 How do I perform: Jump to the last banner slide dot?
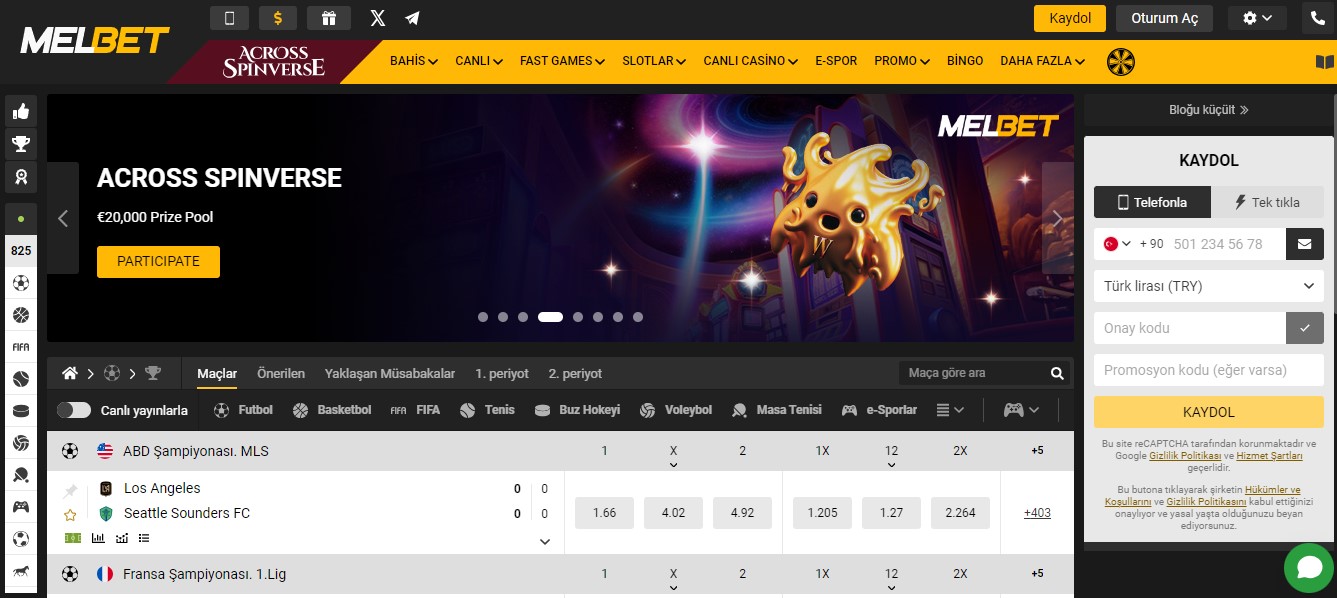[x=638, y=317]
